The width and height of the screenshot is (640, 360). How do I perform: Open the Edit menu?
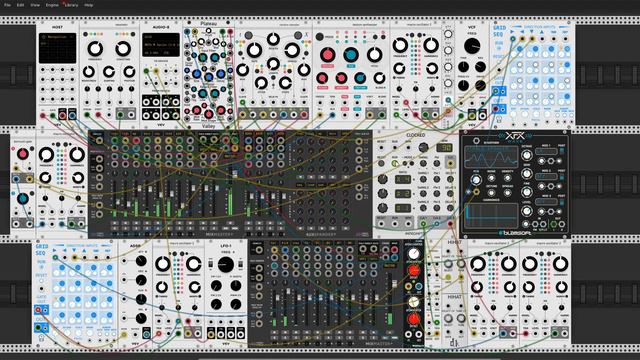point(20,5)
